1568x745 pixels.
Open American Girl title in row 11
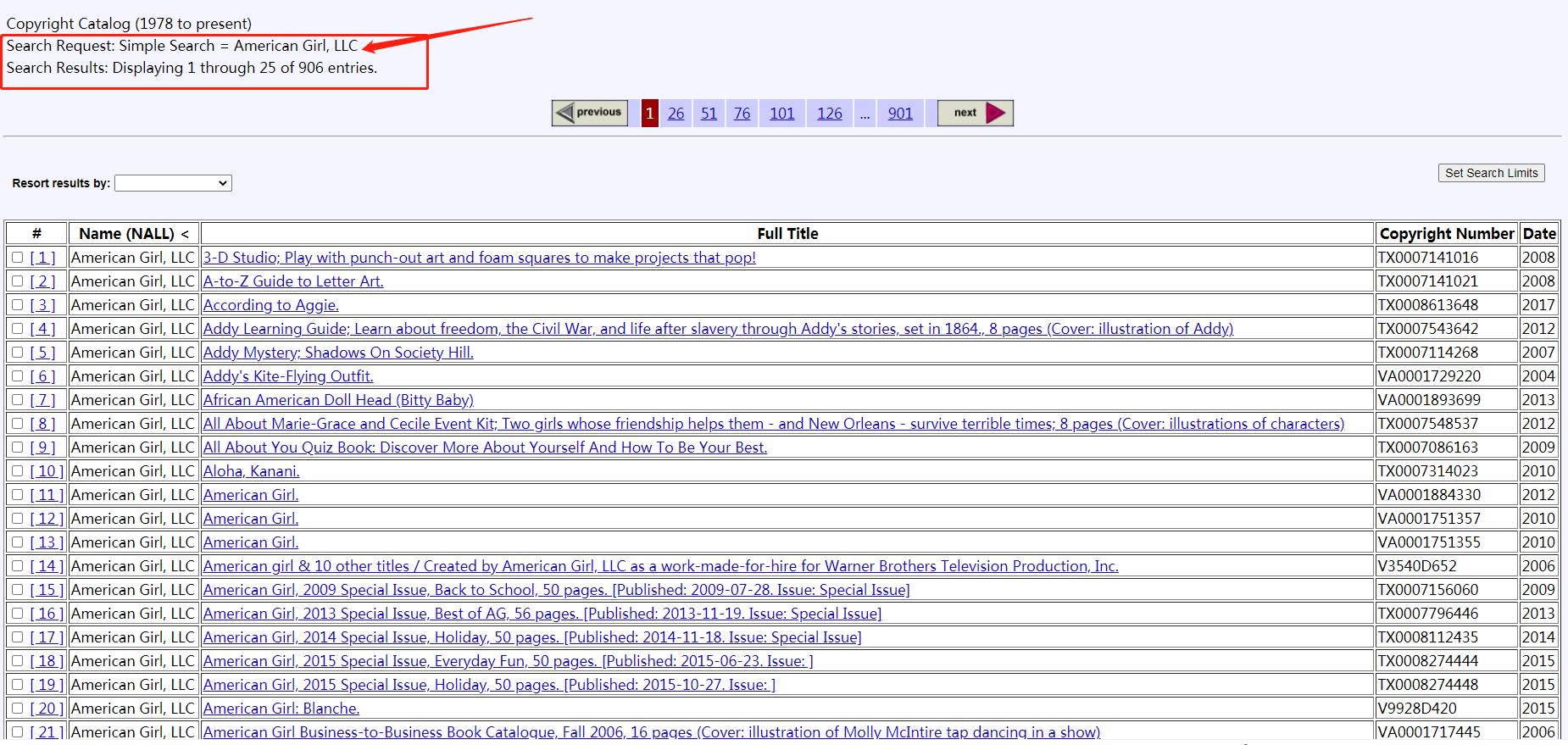click(251, 495)
